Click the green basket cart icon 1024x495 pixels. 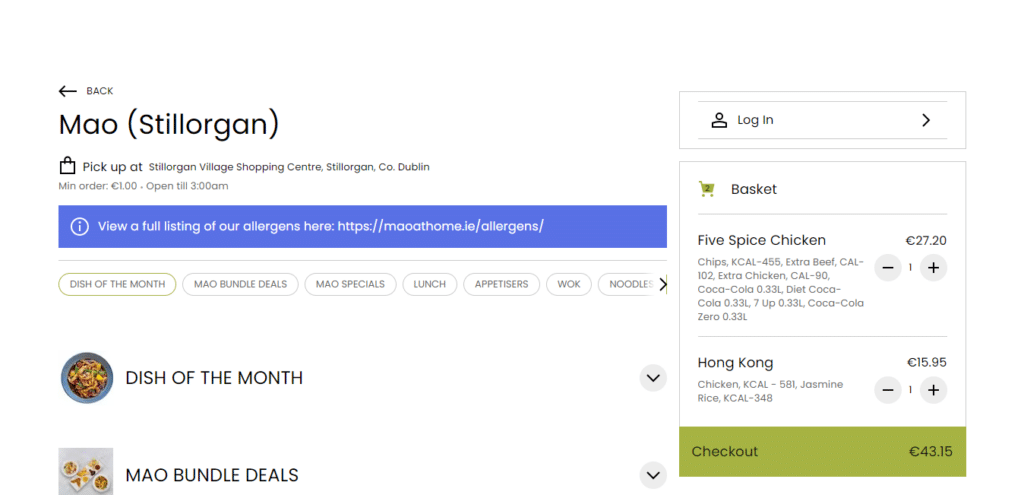tap(706, 189)
